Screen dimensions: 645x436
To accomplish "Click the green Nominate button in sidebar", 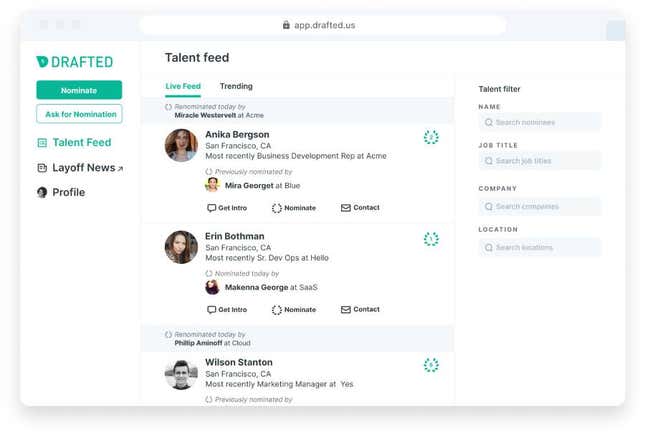I will coord(79,90).
